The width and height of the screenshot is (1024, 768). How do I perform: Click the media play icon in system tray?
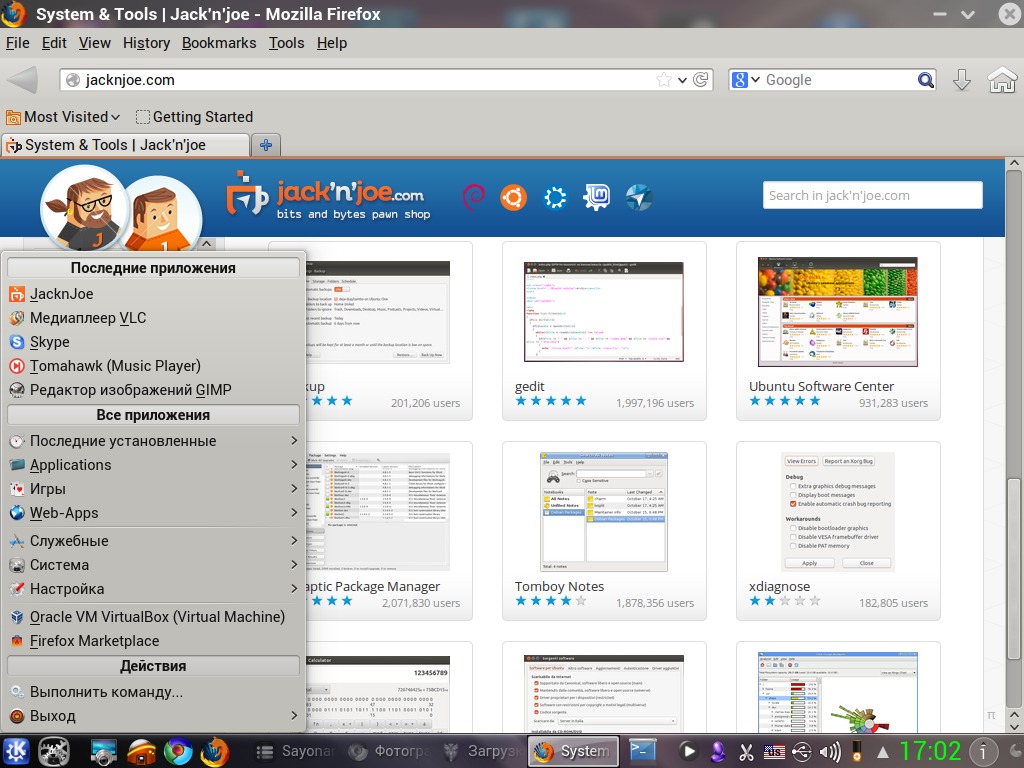click(x=688, y=751)
